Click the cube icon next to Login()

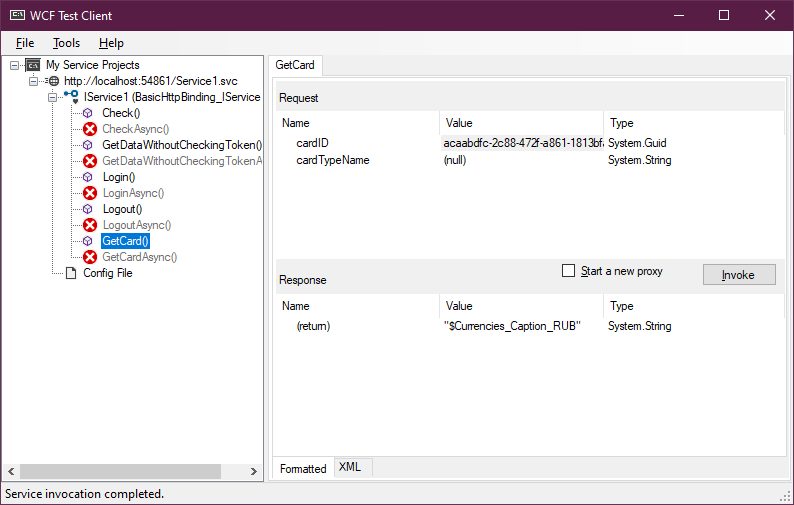pos(89,177)
